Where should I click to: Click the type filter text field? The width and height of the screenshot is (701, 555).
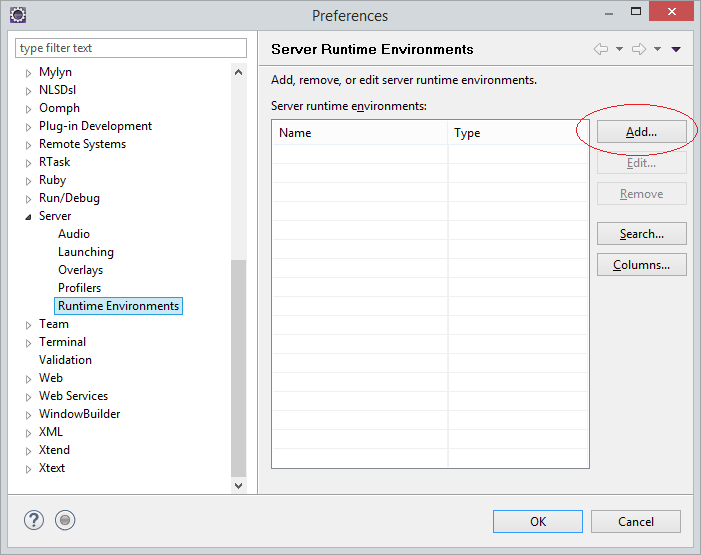(x=131, y=48)
